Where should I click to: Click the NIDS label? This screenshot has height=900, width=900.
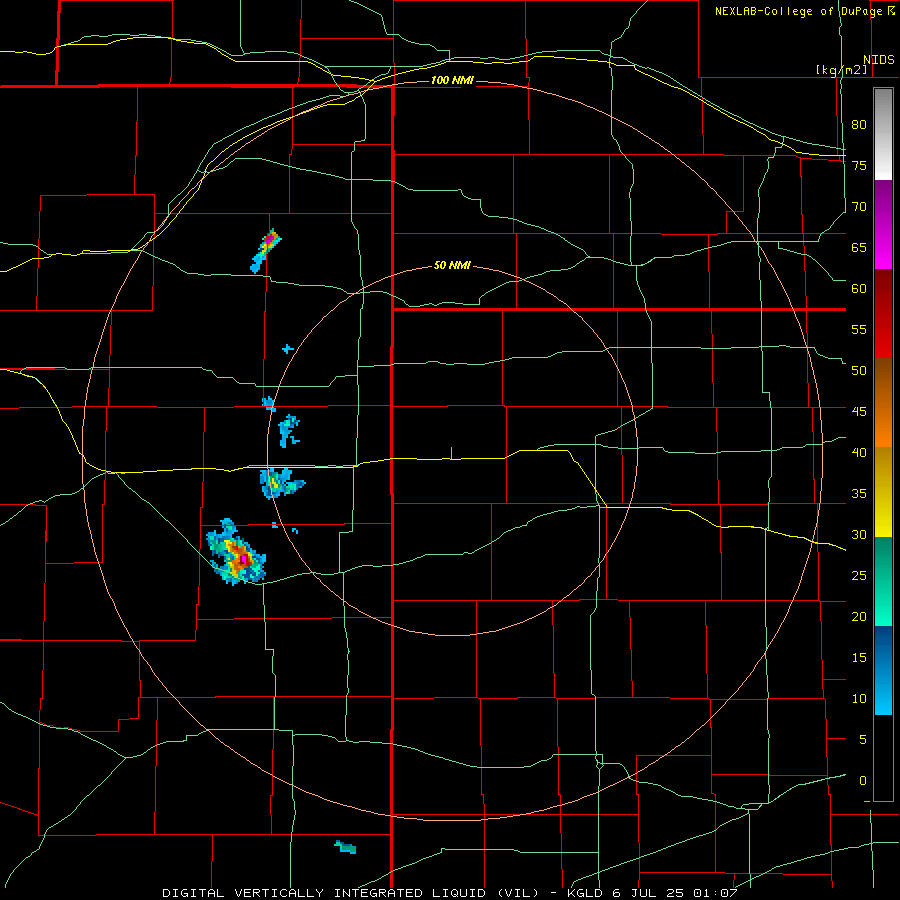(x=878, y=60)
